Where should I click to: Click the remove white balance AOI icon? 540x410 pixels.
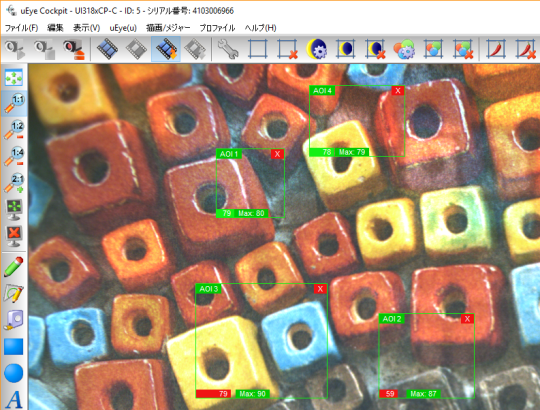click(x=463, y=49)
